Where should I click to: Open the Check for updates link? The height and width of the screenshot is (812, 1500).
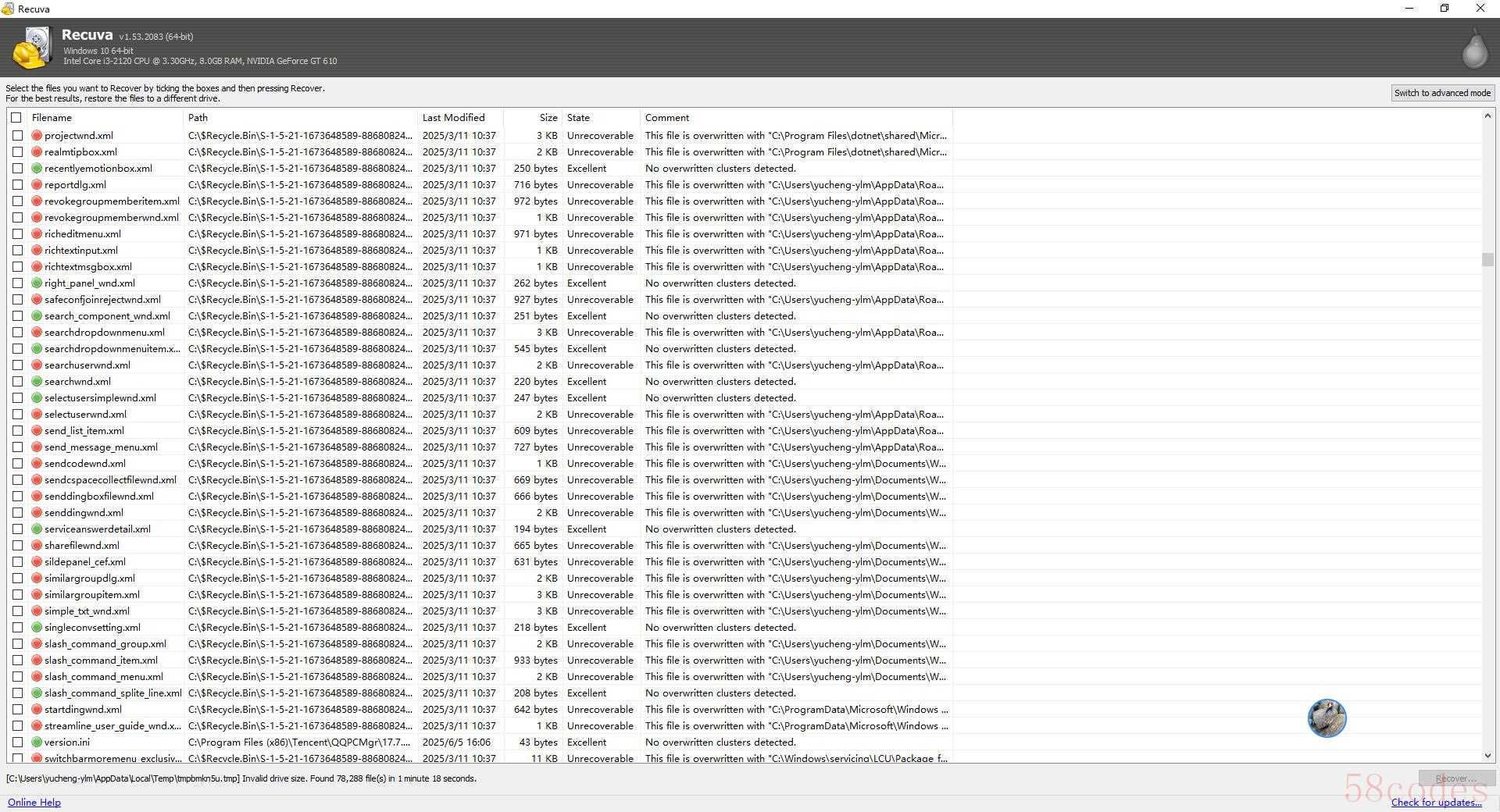click(x=1436, y=803)
